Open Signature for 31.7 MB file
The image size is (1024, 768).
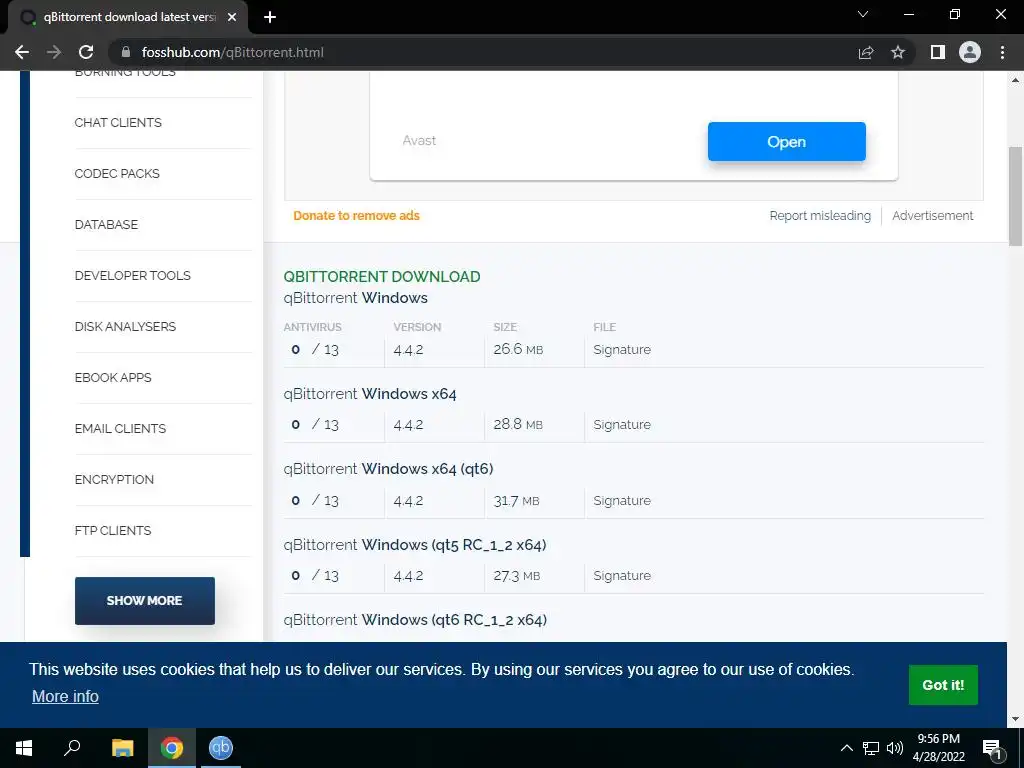622,500
